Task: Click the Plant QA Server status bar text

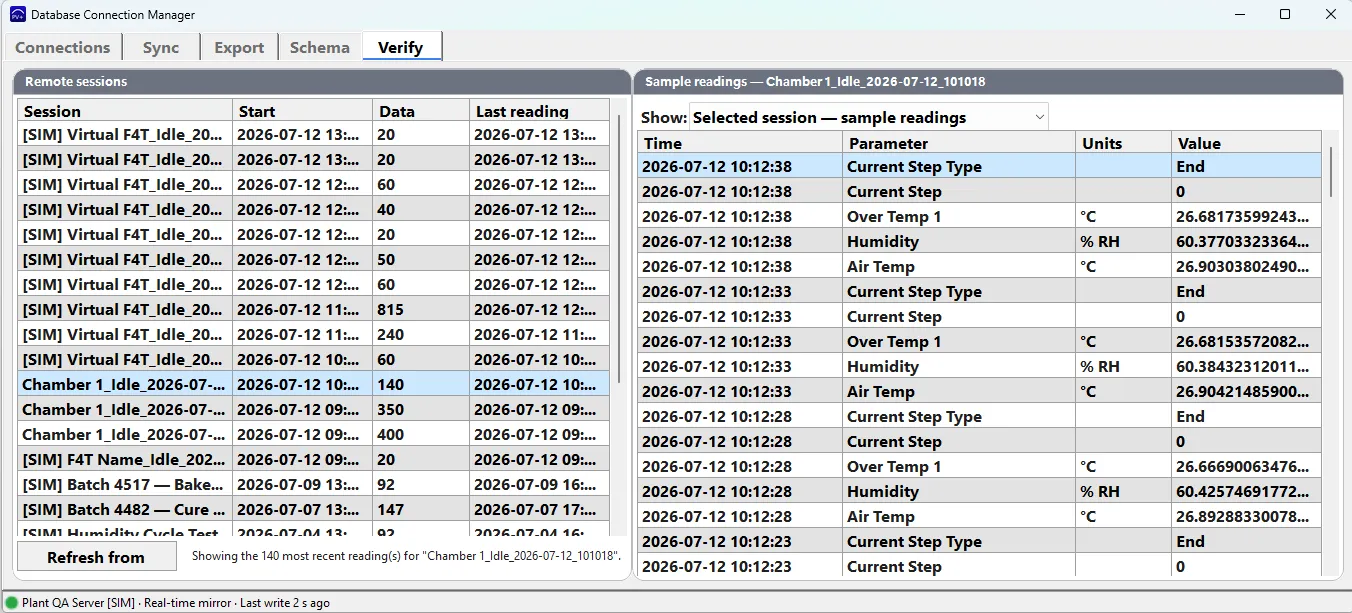Action: pos(176,603)
